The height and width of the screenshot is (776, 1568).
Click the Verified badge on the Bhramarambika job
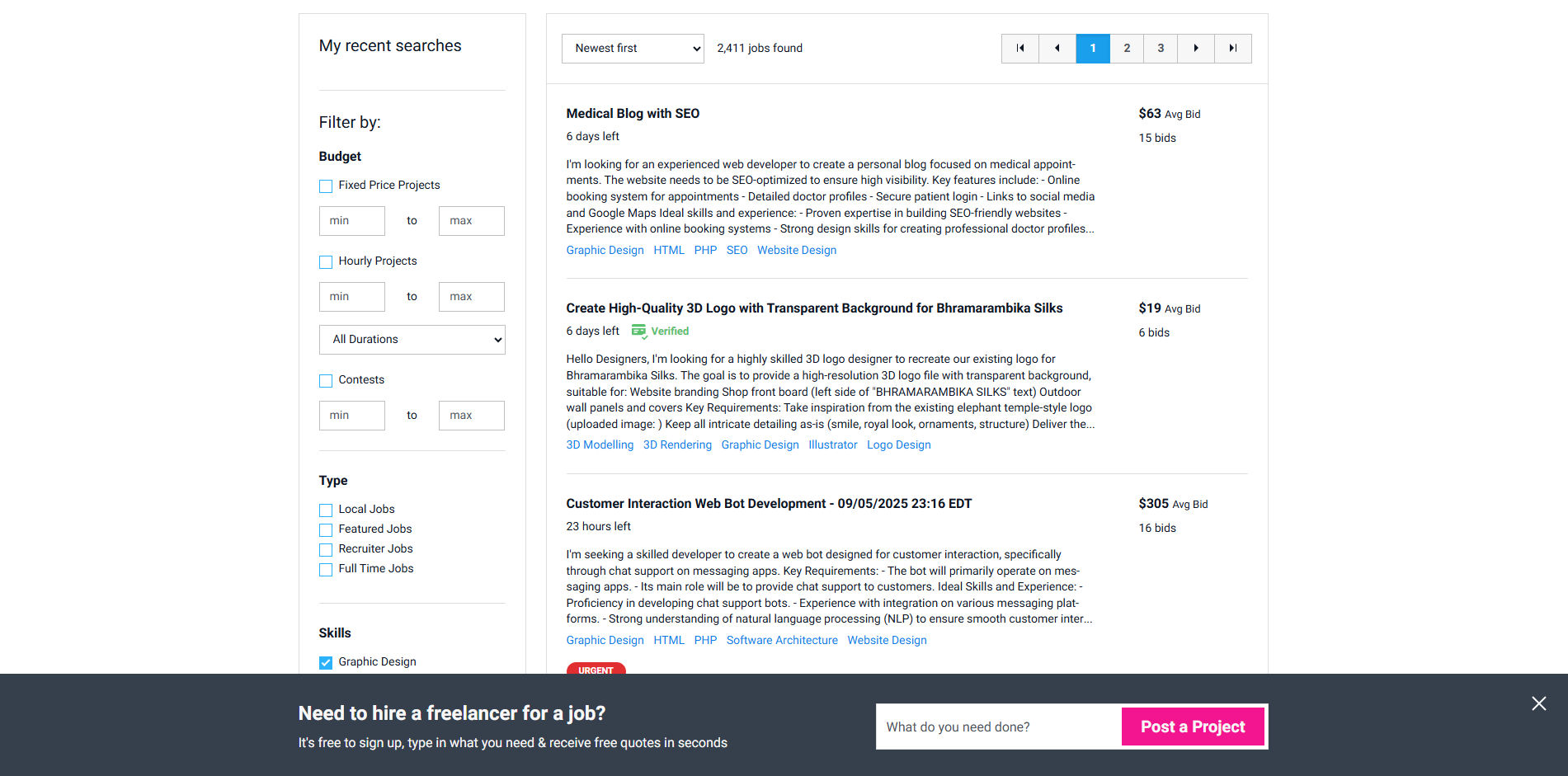pyautogui.click(x=660, y=331)
